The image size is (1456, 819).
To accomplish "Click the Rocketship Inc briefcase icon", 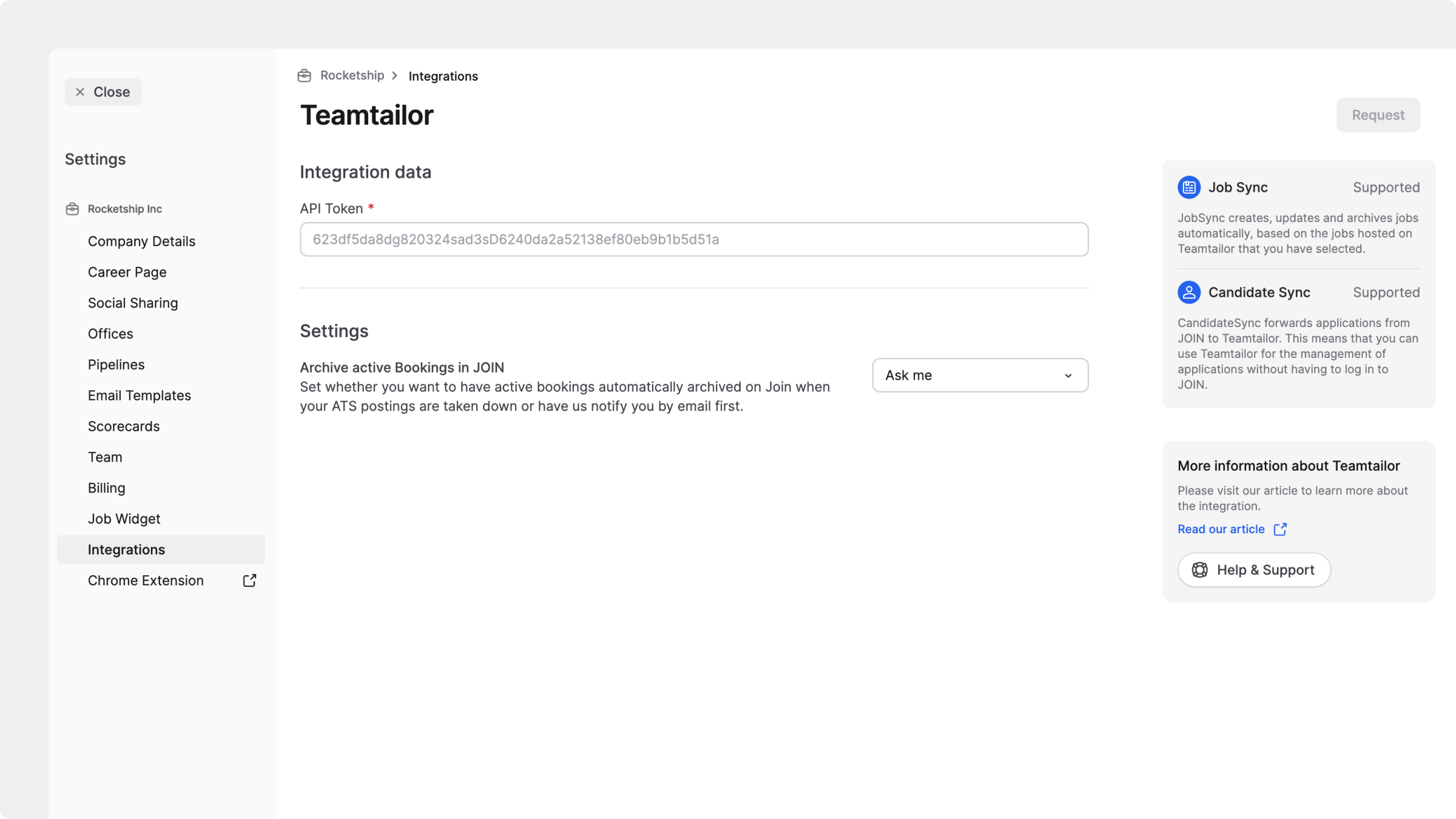I will [x=72, y=209].
